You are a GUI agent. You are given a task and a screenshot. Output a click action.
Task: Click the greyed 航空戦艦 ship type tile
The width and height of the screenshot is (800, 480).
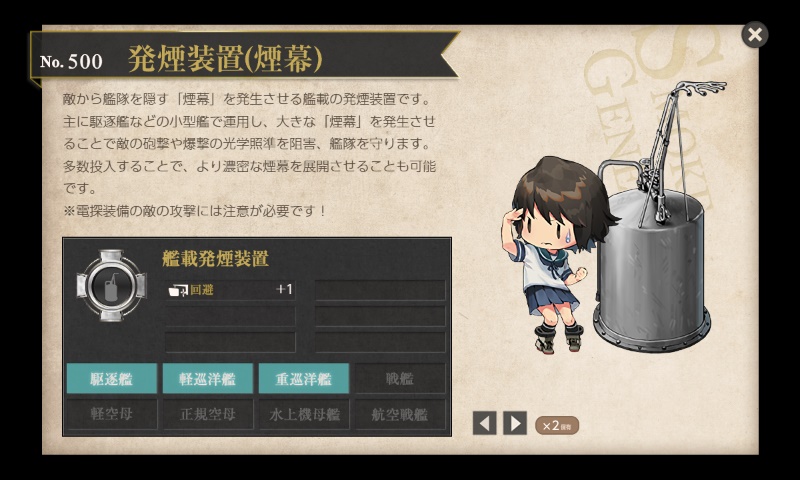400,414
